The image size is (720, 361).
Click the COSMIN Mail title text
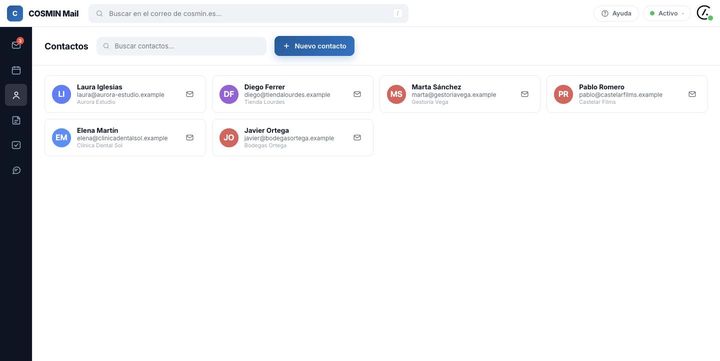point(53,13)
